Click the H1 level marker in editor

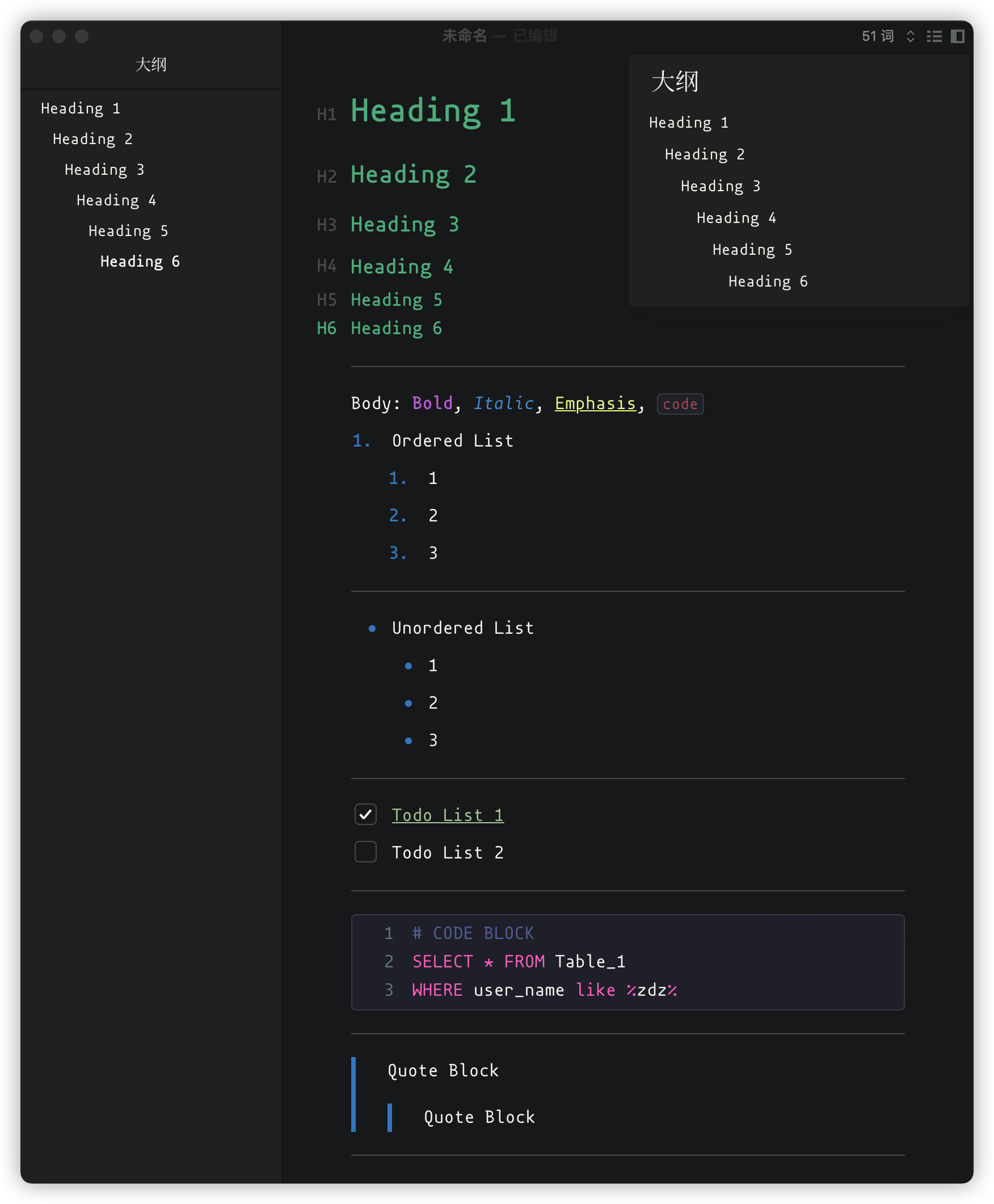pos(326,115)
